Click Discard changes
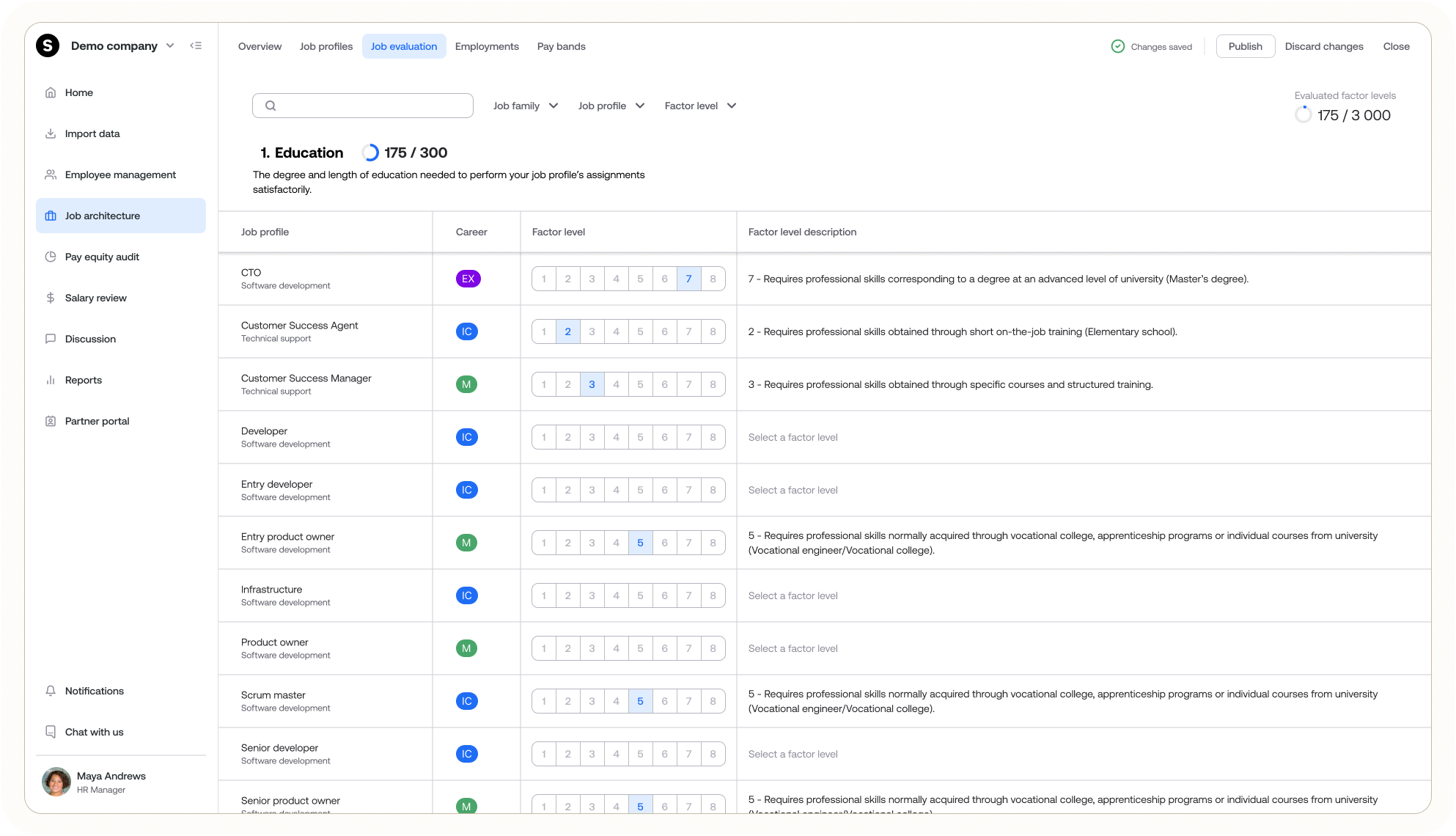The image size is (1456, 836). tap(1324, 46)
